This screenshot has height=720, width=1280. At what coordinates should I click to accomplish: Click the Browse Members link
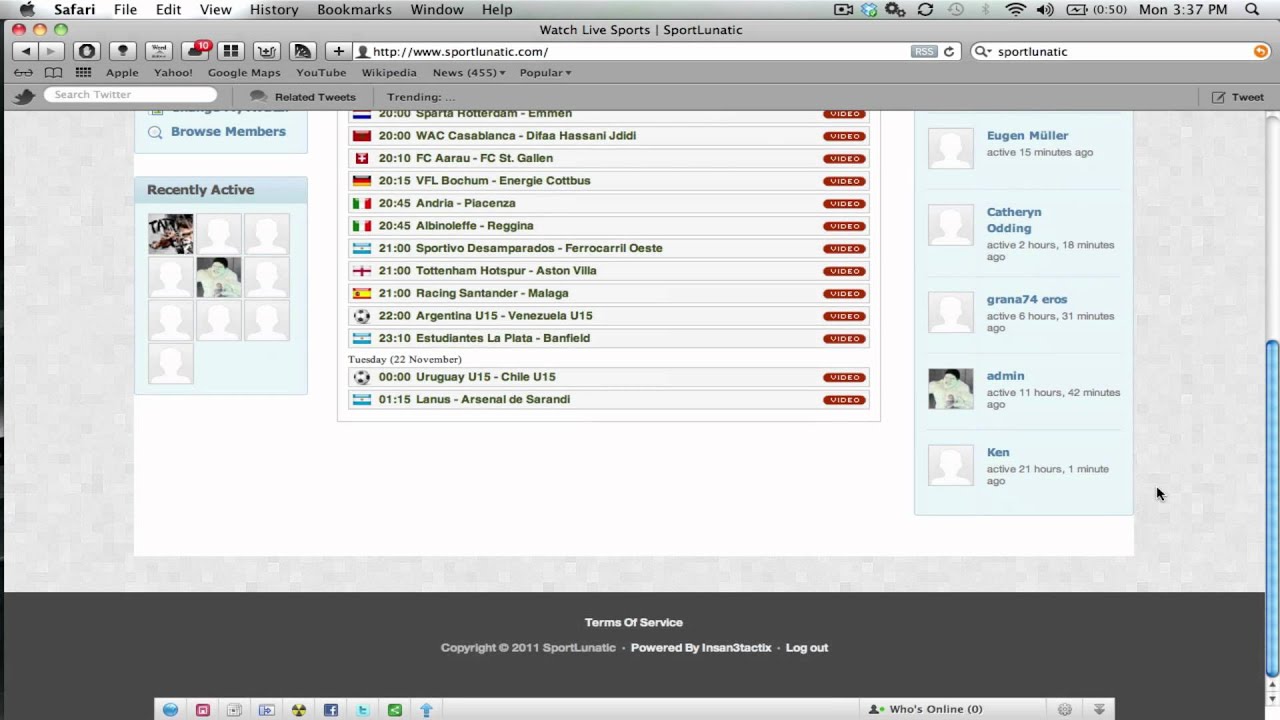(228, 132)
